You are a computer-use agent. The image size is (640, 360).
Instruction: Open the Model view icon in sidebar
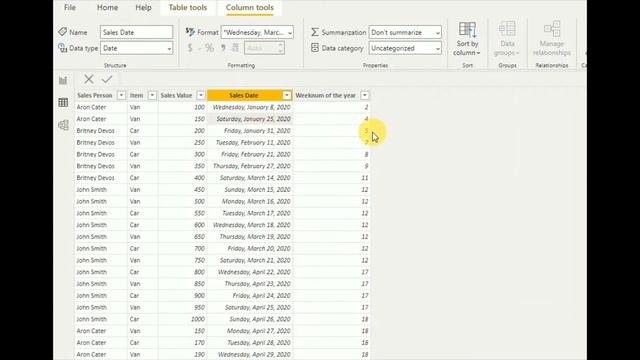tap(63, 125)
